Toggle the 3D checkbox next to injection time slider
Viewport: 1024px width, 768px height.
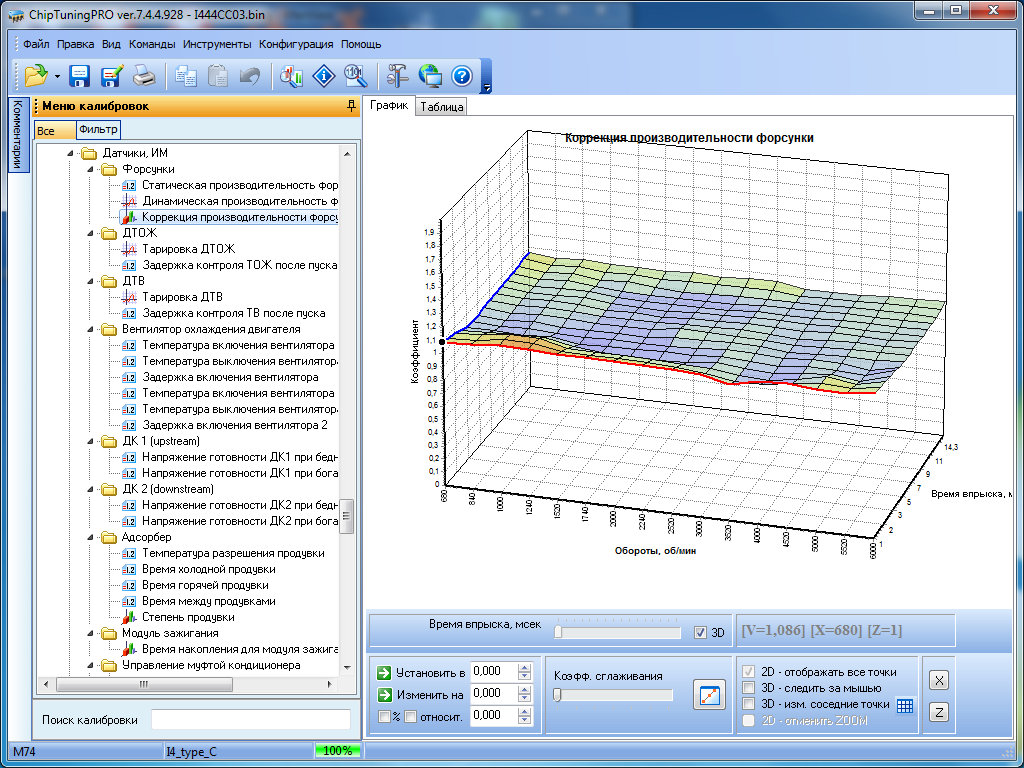[x=700, y=632]
